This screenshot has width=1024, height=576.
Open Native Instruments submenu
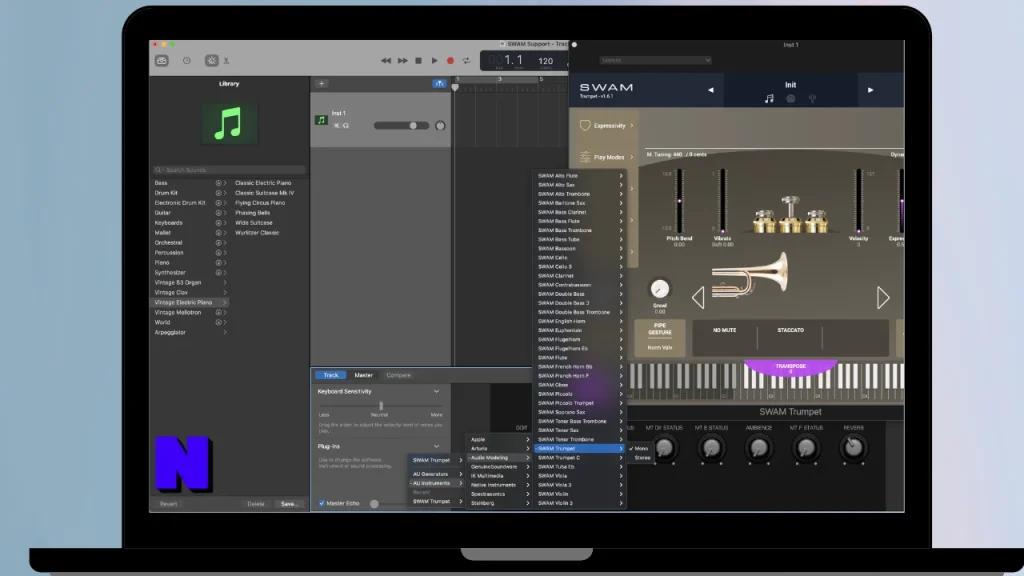(x=499, y=485)
